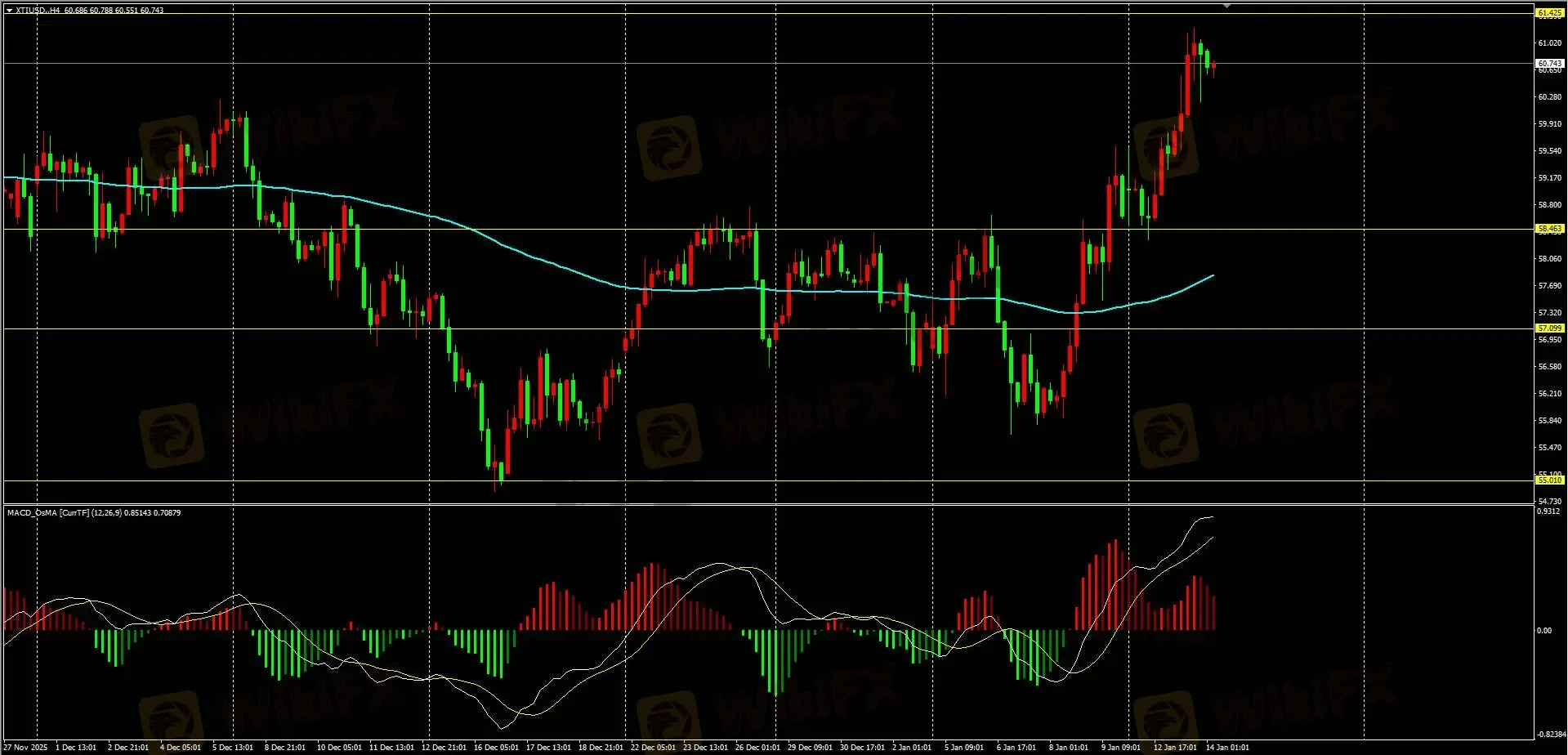Click the 57.690 value on price scale
Screen dimensions: 1568x755
click(1549, 286)
